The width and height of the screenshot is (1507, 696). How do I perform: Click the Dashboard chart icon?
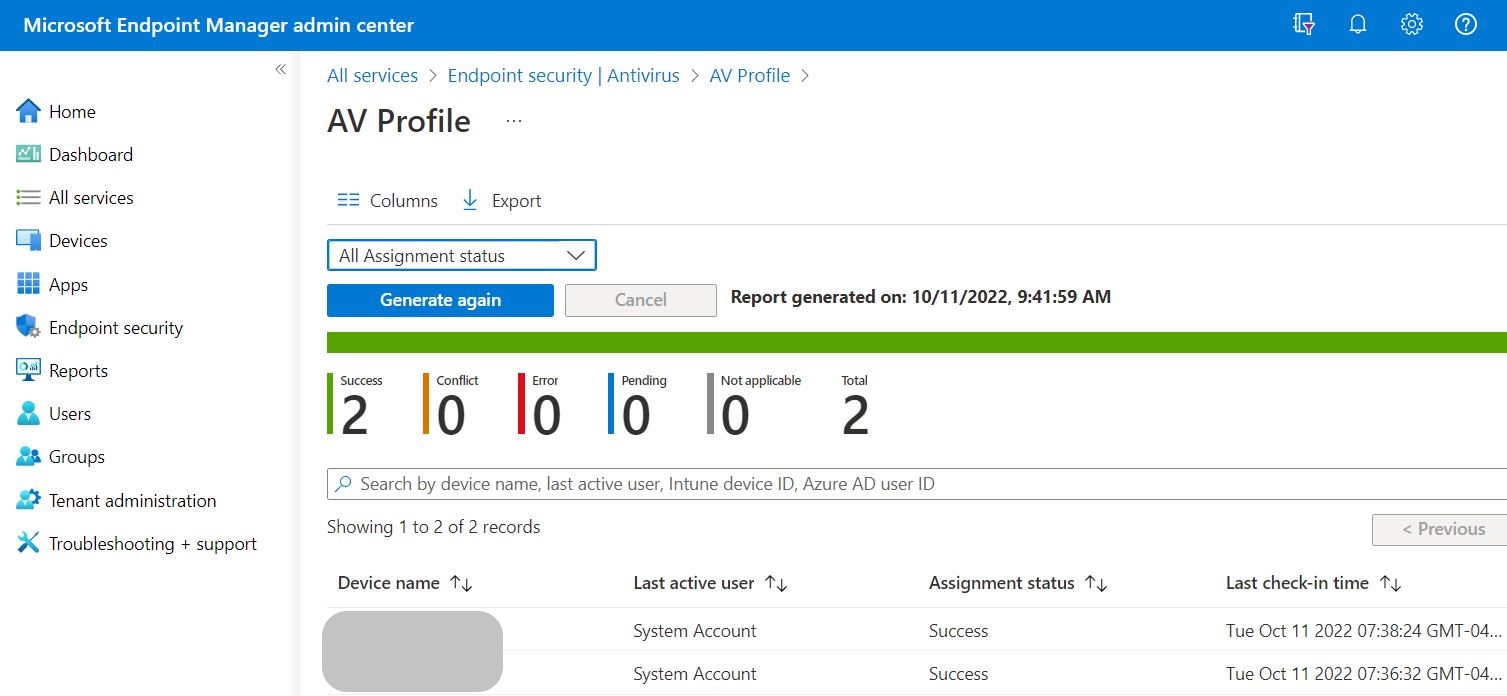29,154
